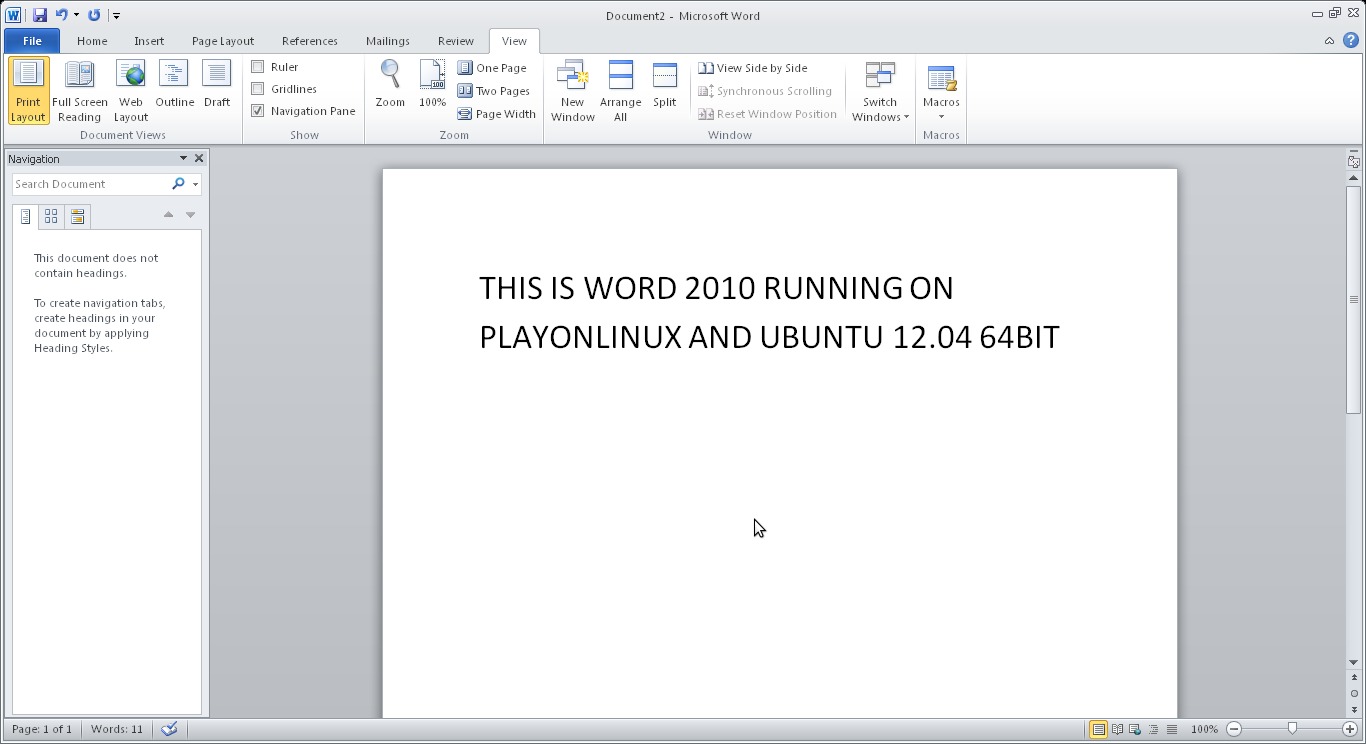Zoom in with the plus button
Image resolution: width=1366 pixels, height=744 pixels.
coord(1350,729)
